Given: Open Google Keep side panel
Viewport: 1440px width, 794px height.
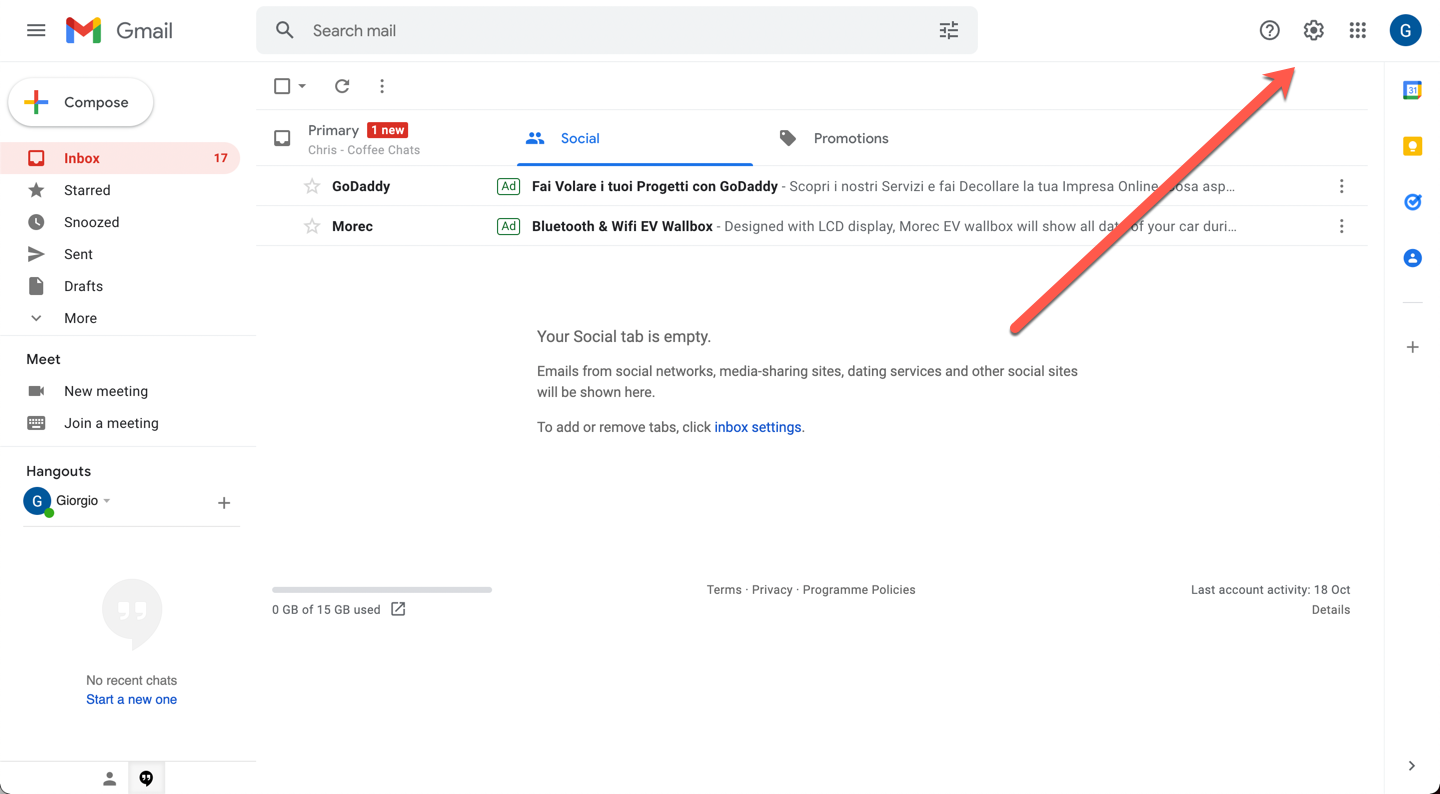Looking at the screenshot, I should click(x=1413, y=146).
